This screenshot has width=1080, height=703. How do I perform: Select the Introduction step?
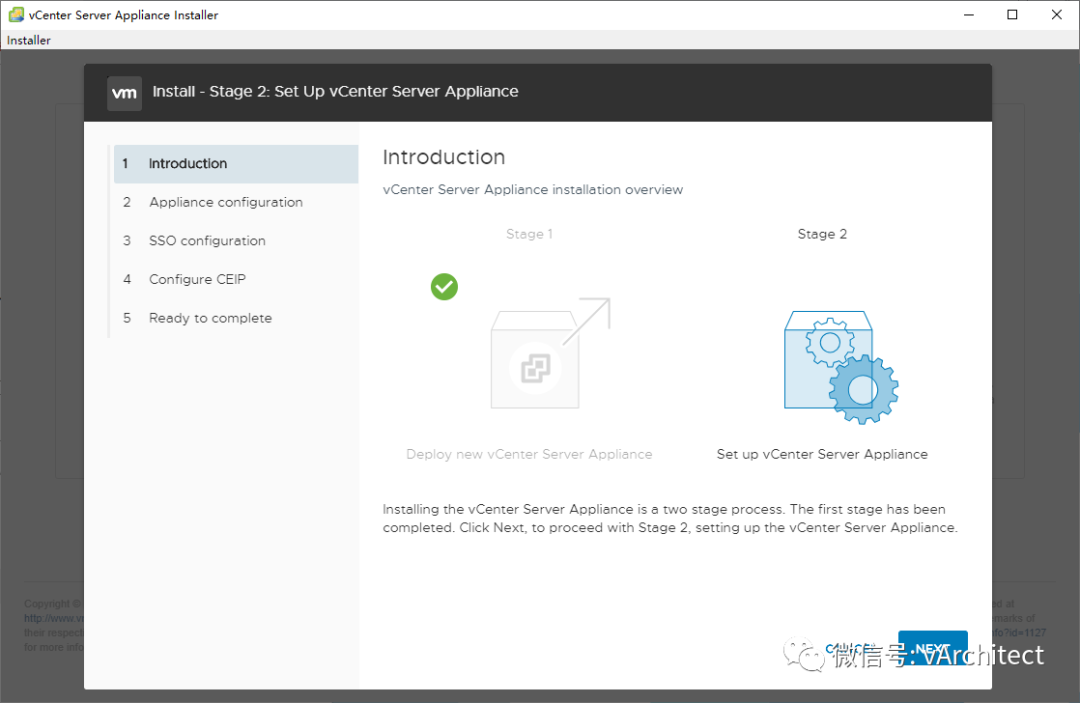[x=236, y=164]
